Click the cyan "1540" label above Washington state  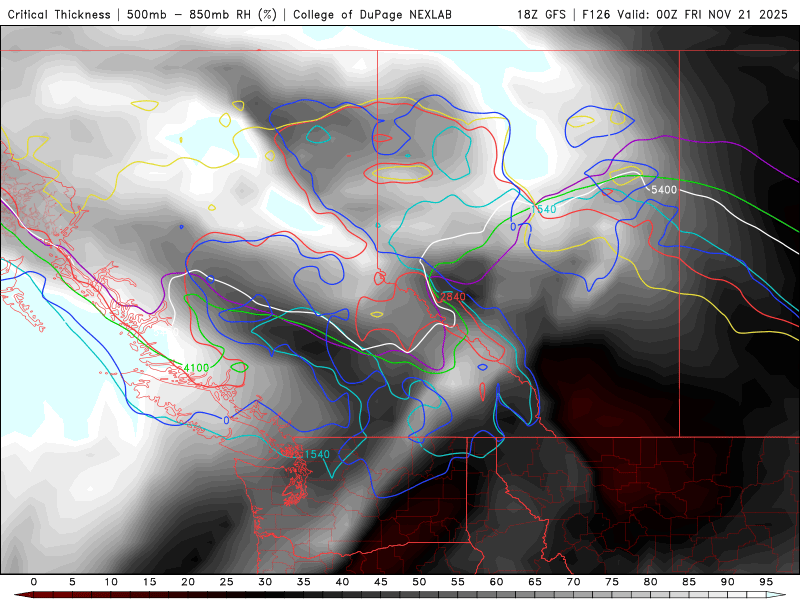pos(317,454)
